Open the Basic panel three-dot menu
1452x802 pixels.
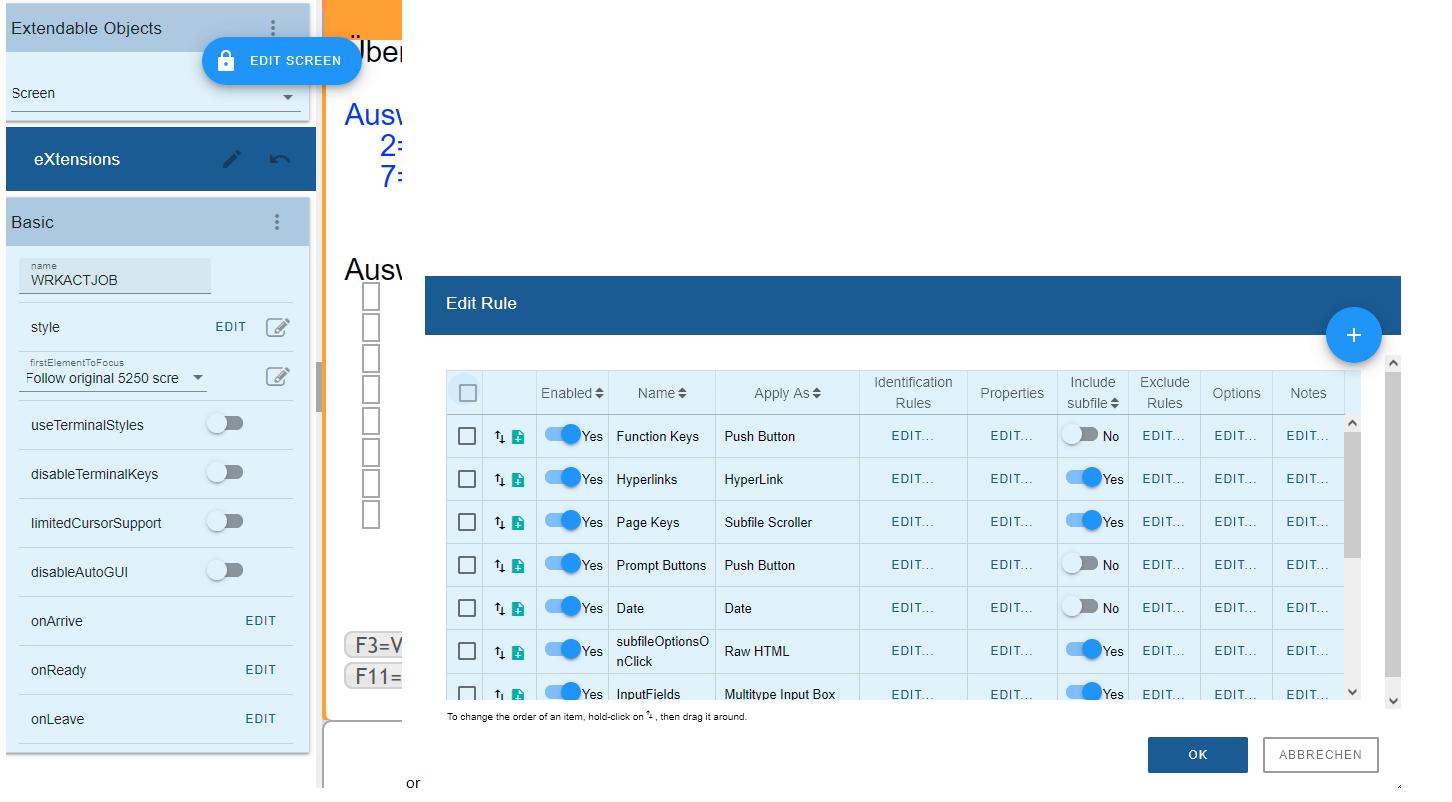point(277,222)
